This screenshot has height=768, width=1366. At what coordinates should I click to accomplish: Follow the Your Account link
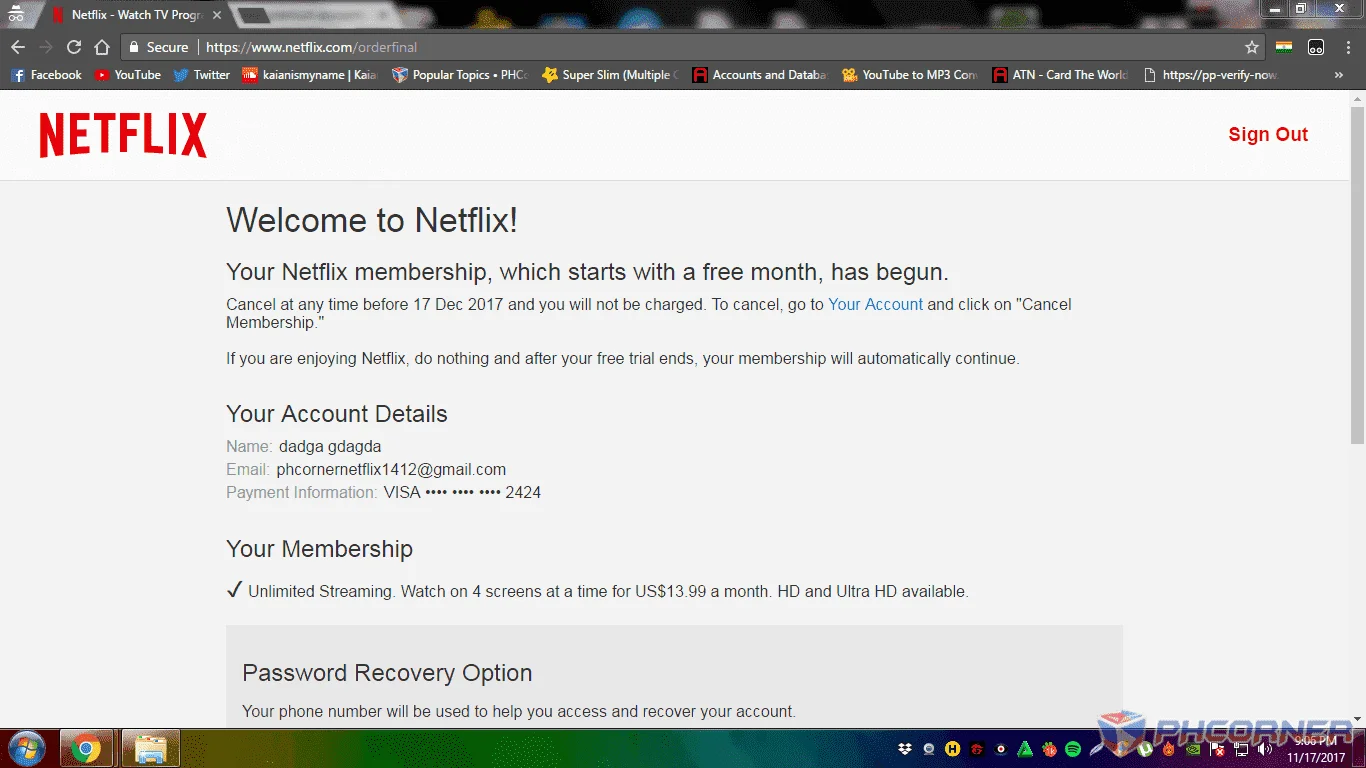point(875,304)
